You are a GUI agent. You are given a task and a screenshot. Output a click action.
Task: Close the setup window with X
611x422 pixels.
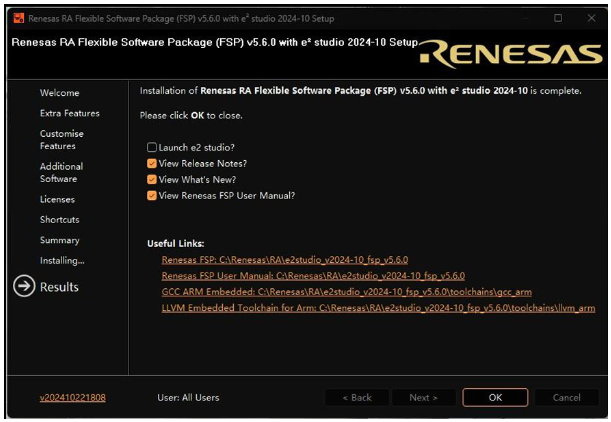click(x=592, y=18)
